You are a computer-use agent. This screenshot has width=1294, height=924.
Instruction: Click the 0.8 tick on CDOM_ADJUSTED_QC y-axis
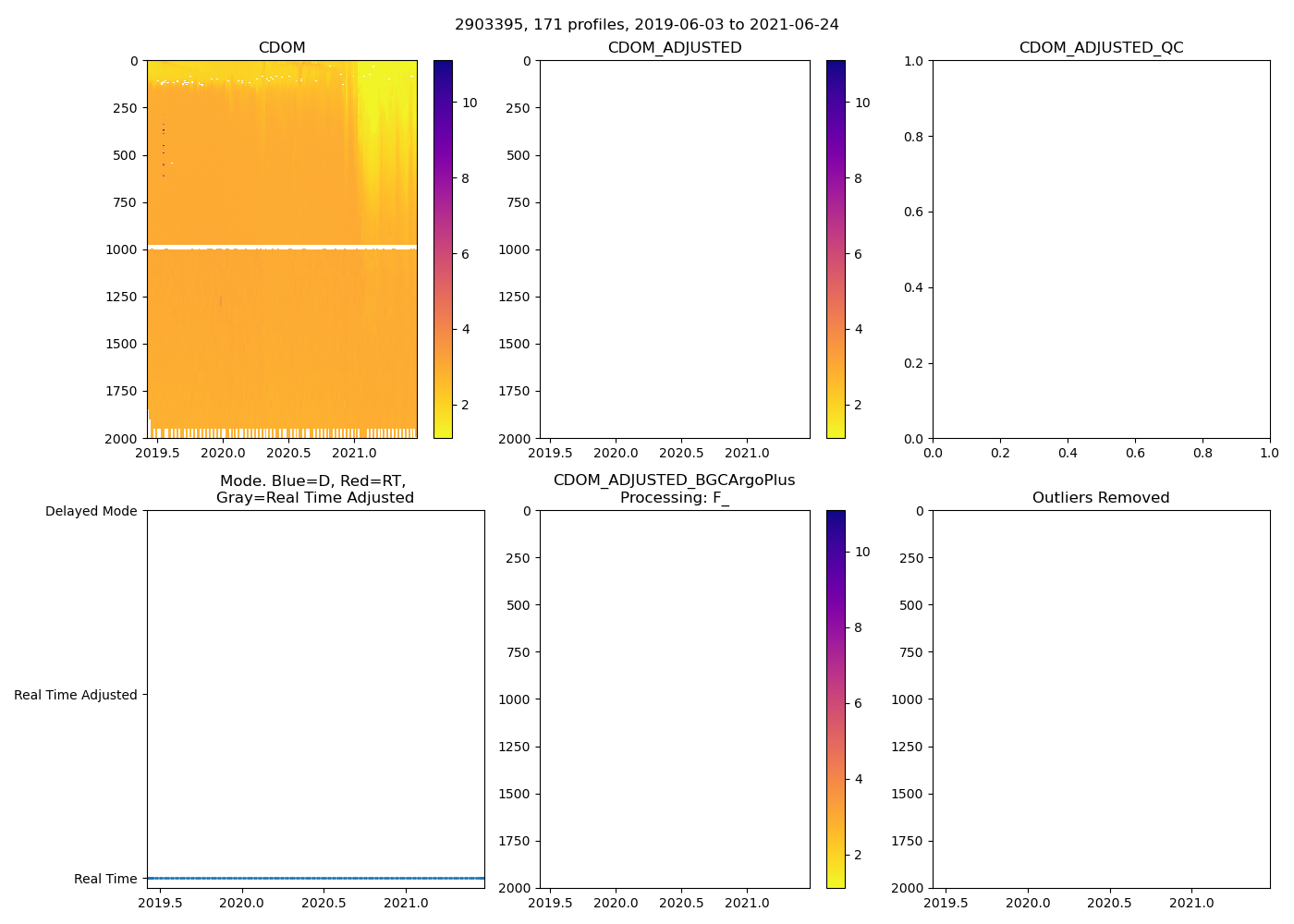[915, 137]
